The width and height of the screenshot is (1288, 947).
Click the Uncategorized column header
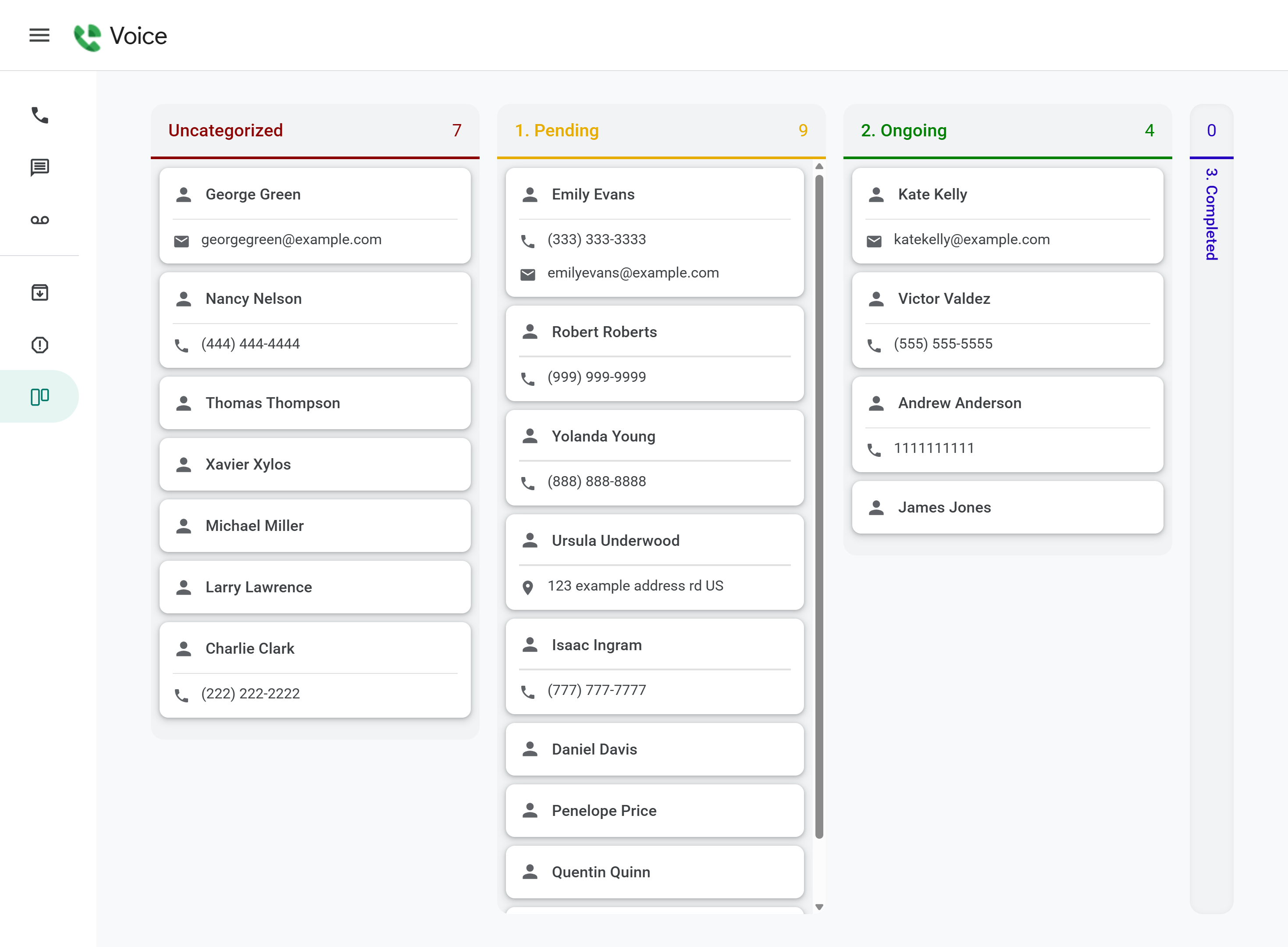225,131
